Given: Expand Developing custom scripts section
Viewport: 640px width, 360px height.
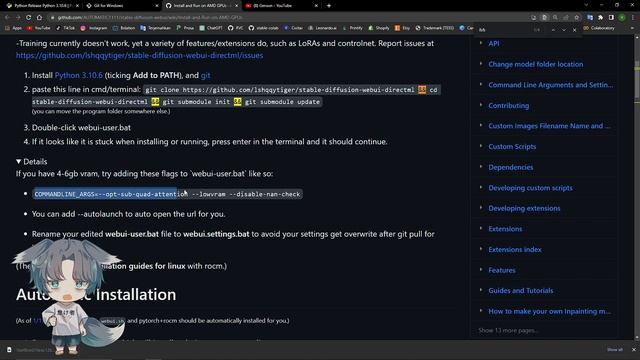Looking at the screenshot, I should tap(481, 187).
